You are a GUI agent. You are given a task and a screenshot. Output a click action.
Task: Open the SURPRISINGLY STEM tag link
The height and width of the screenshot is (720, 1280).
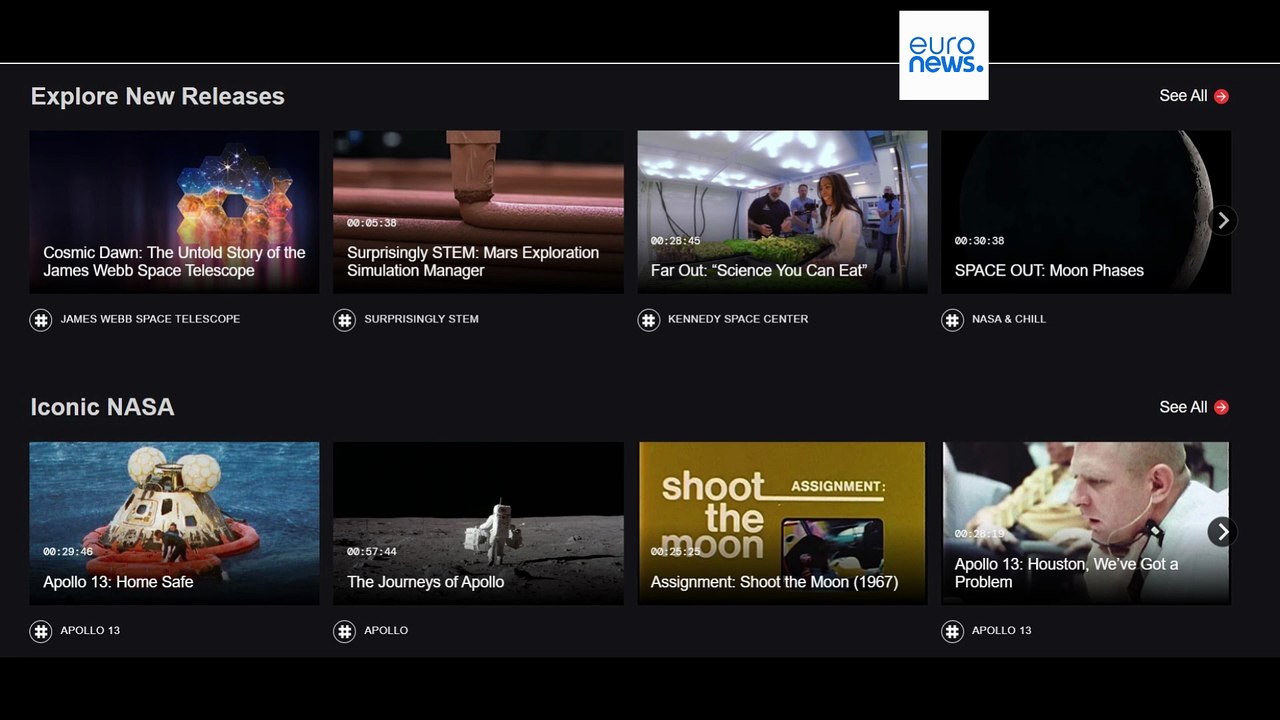click(x=421, y=319)
